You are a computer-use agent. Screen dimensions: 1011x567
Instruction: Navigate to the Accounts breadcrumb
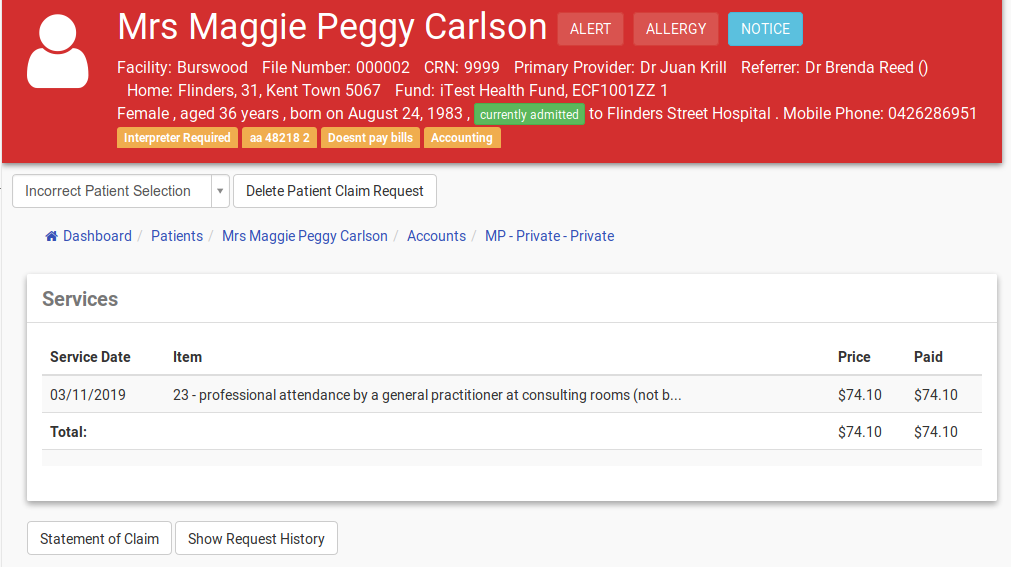pyautogui.click(x=437, y=236)
